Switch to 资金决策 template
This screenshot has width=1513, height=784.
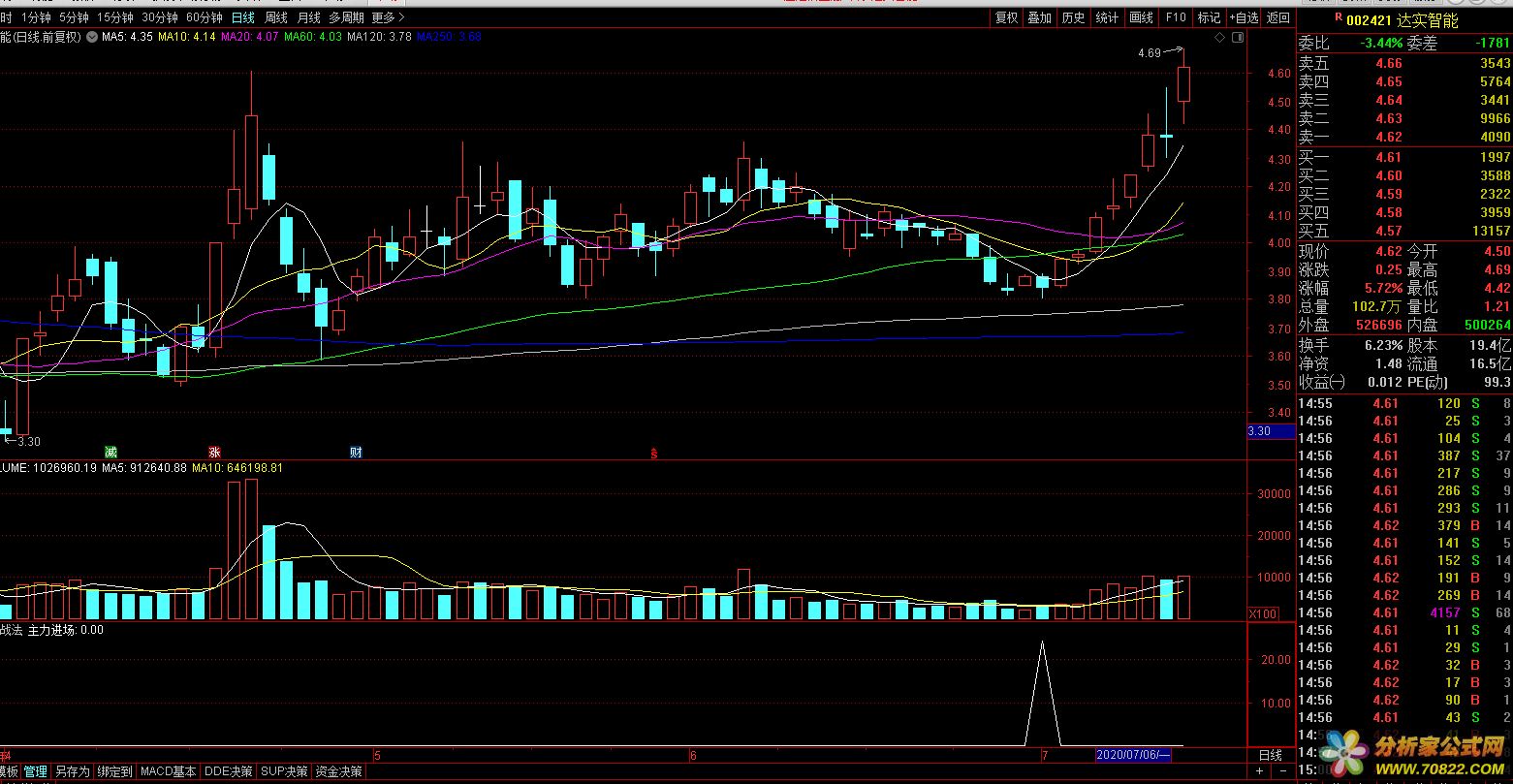click(x=338, y=771)
